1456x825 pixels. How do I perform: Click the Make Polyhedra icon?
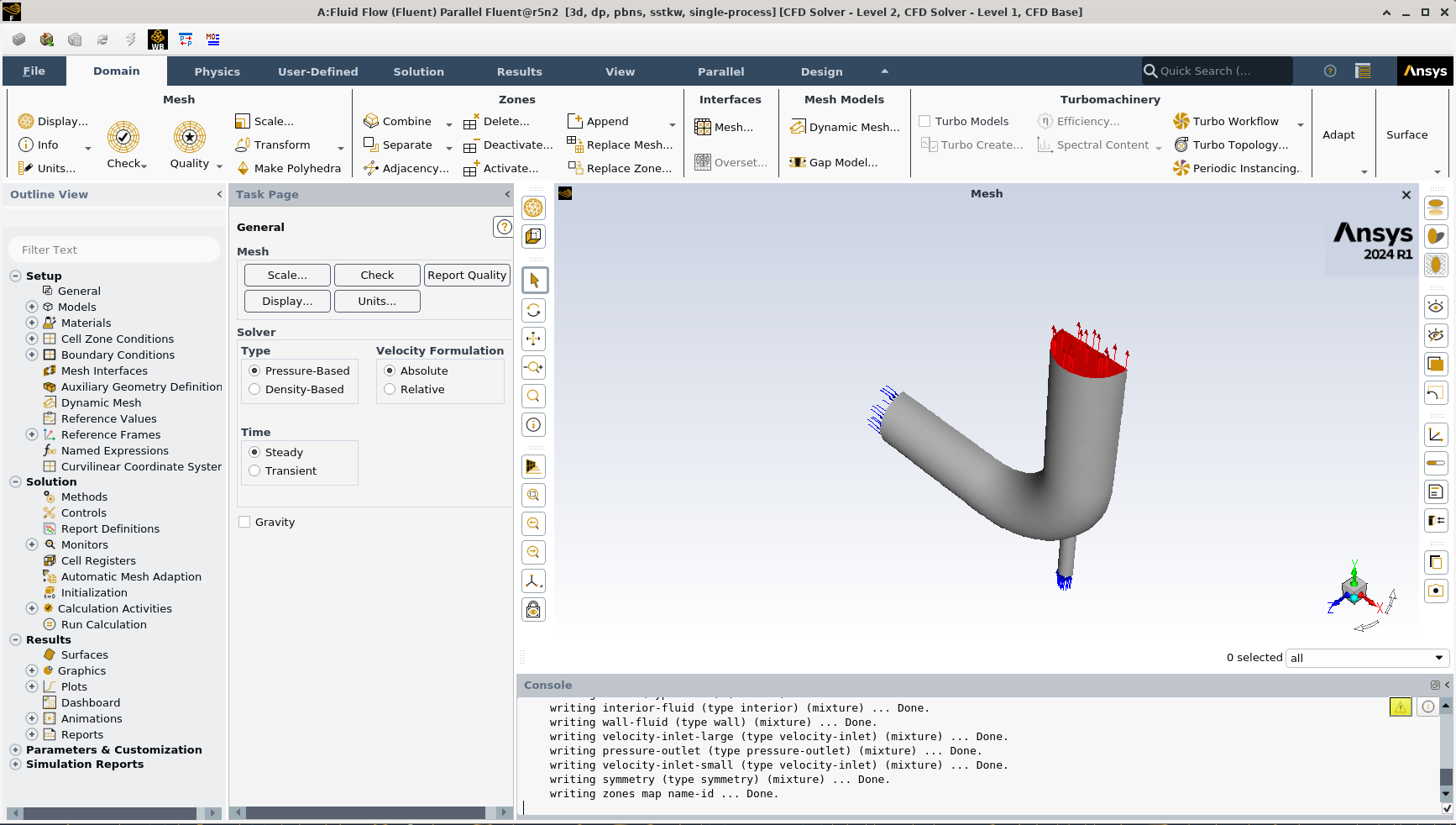(x=244, y=168)
